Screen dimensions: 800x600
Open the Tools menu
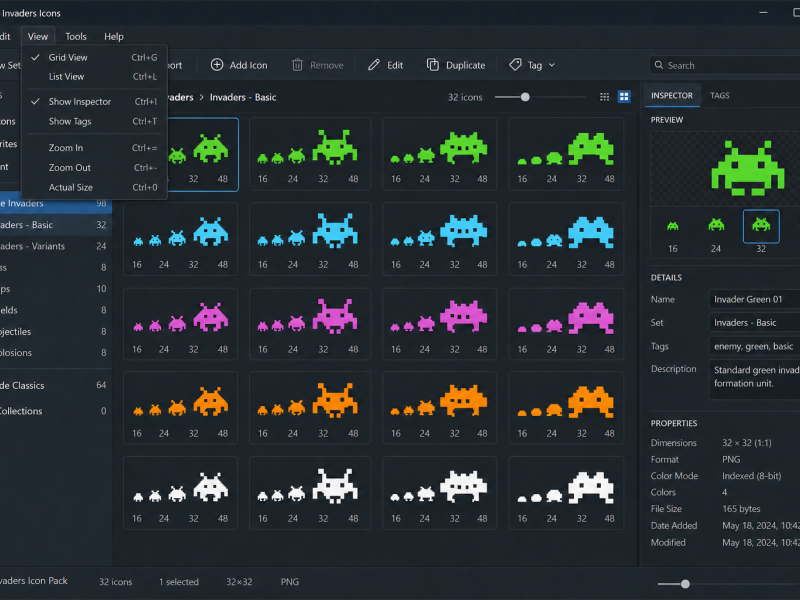click(76, 36)
